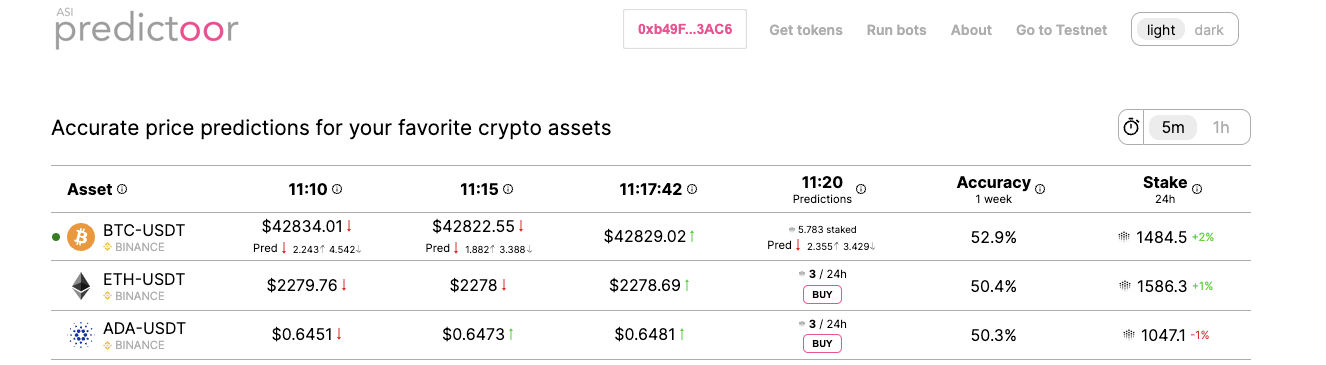Switch theme to dark mode
This screenshot has height=365, width=1326.
[1209, 30]
